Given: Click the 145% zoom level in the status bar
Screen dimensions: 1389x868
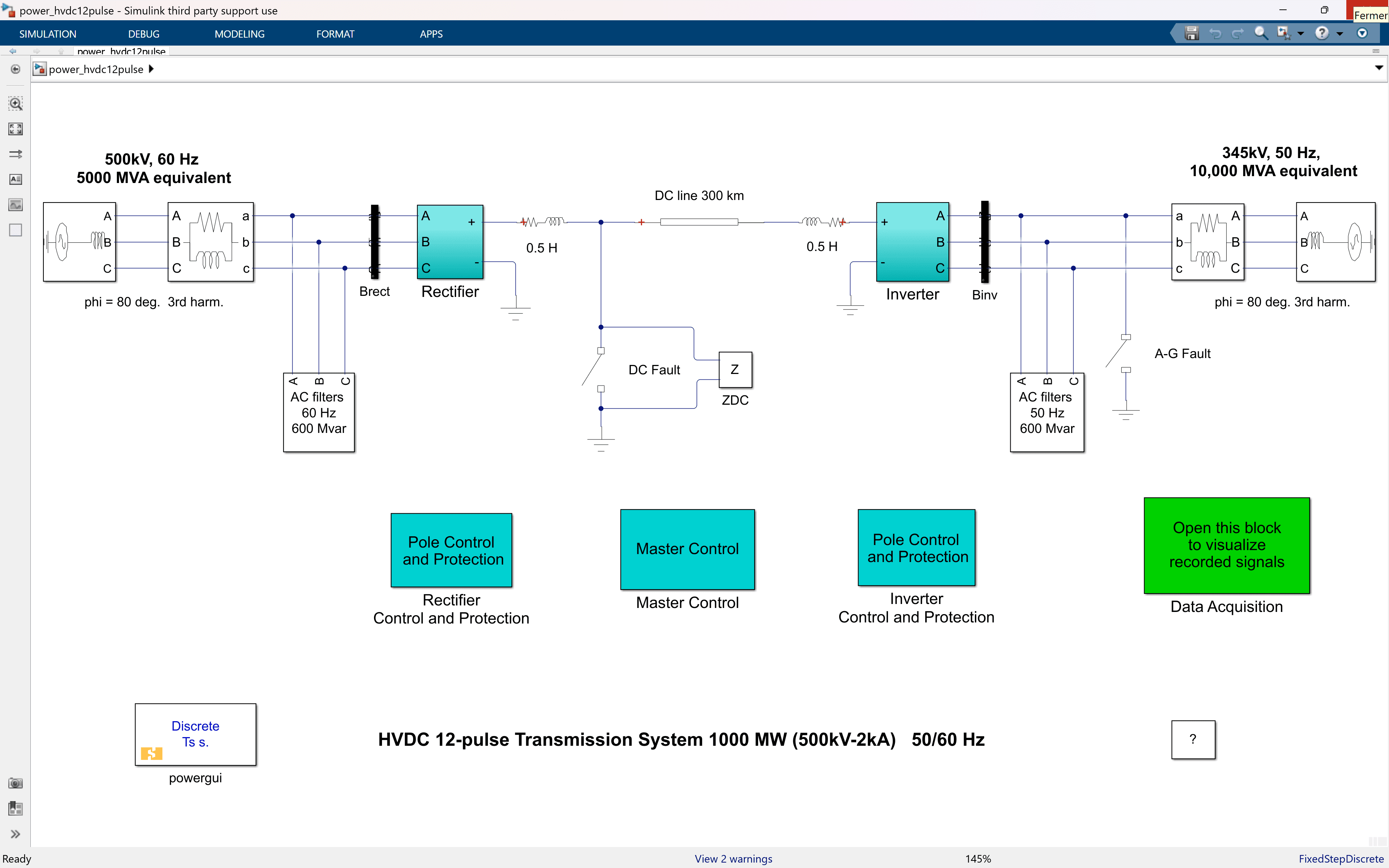Looking at the screenshot, I should click(977, 858).
